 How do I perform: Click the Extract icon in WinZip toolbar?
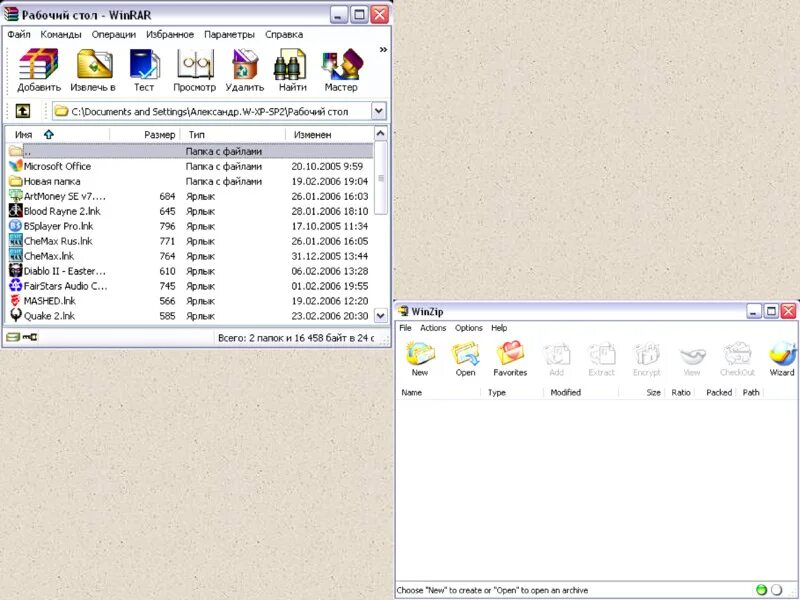(602, 358)
